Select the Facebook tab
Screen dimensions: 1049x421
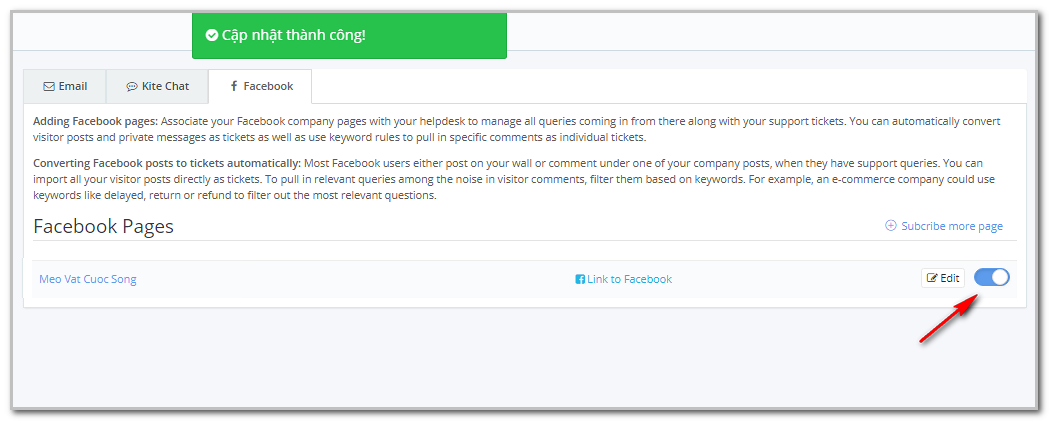[x=260, y=86]
